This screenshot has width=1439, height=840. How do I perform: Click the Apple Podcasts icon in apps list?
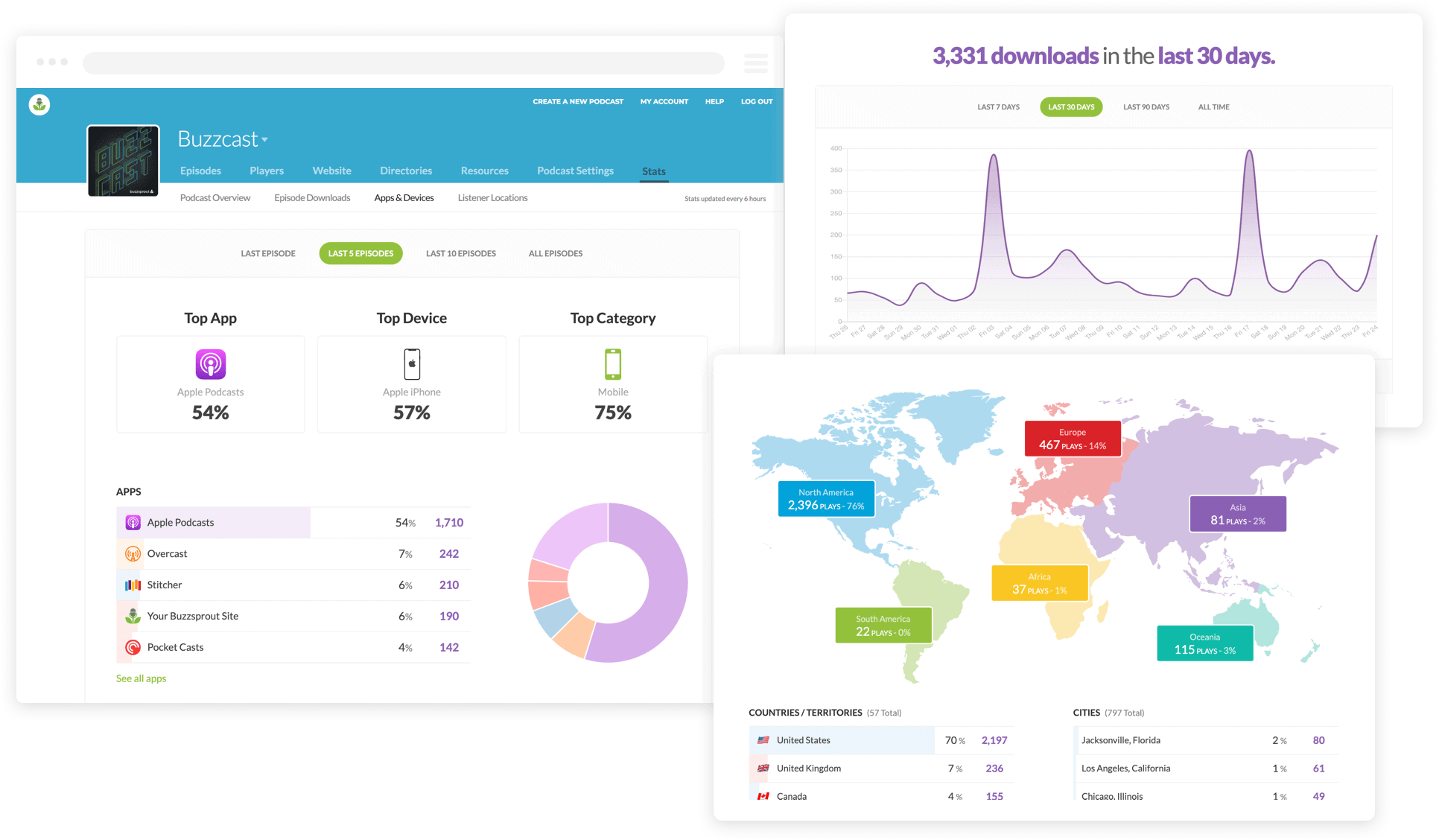pos(133,523)
